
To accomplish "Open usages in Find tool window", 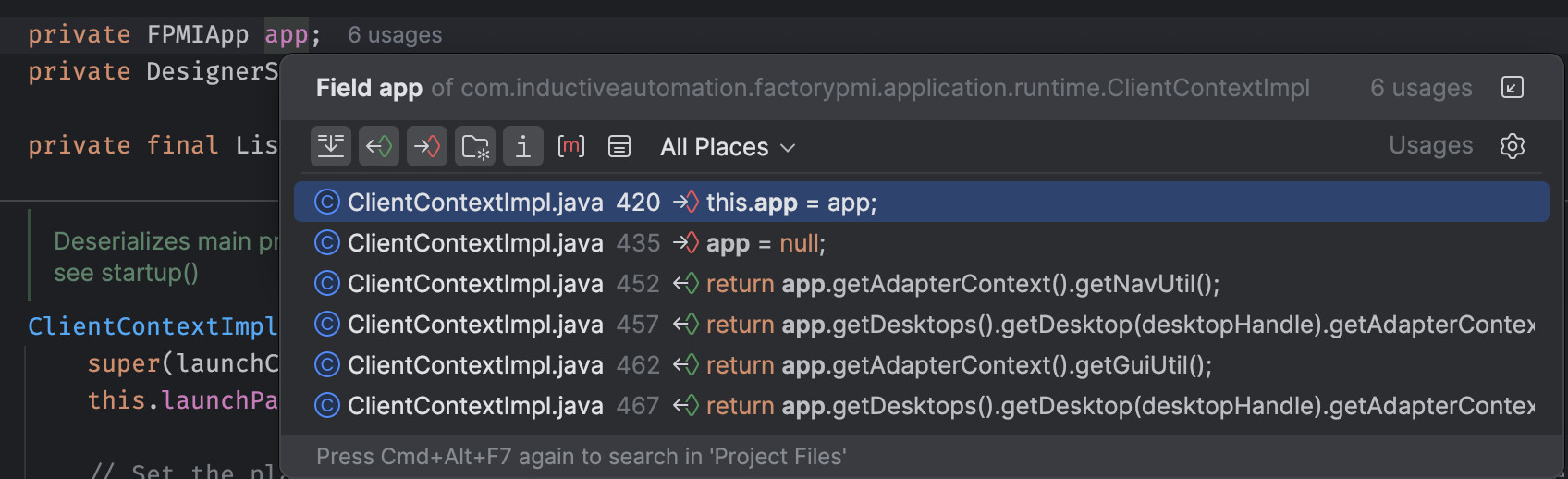I will click(x=1513, y=88).
